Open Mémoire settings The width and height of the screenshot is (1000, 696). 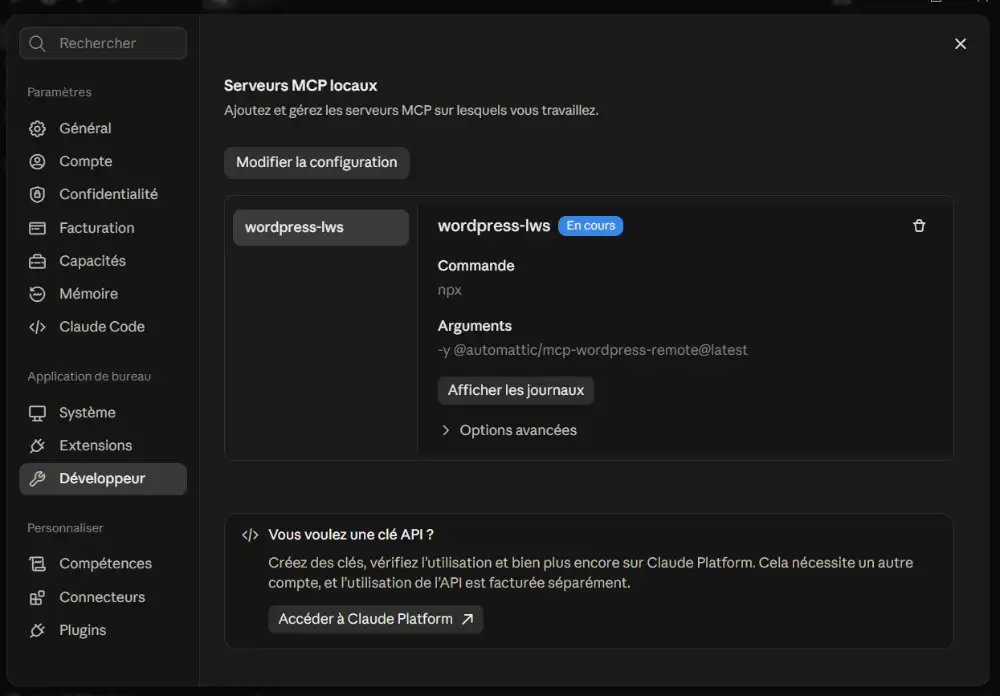coord(103,293)
